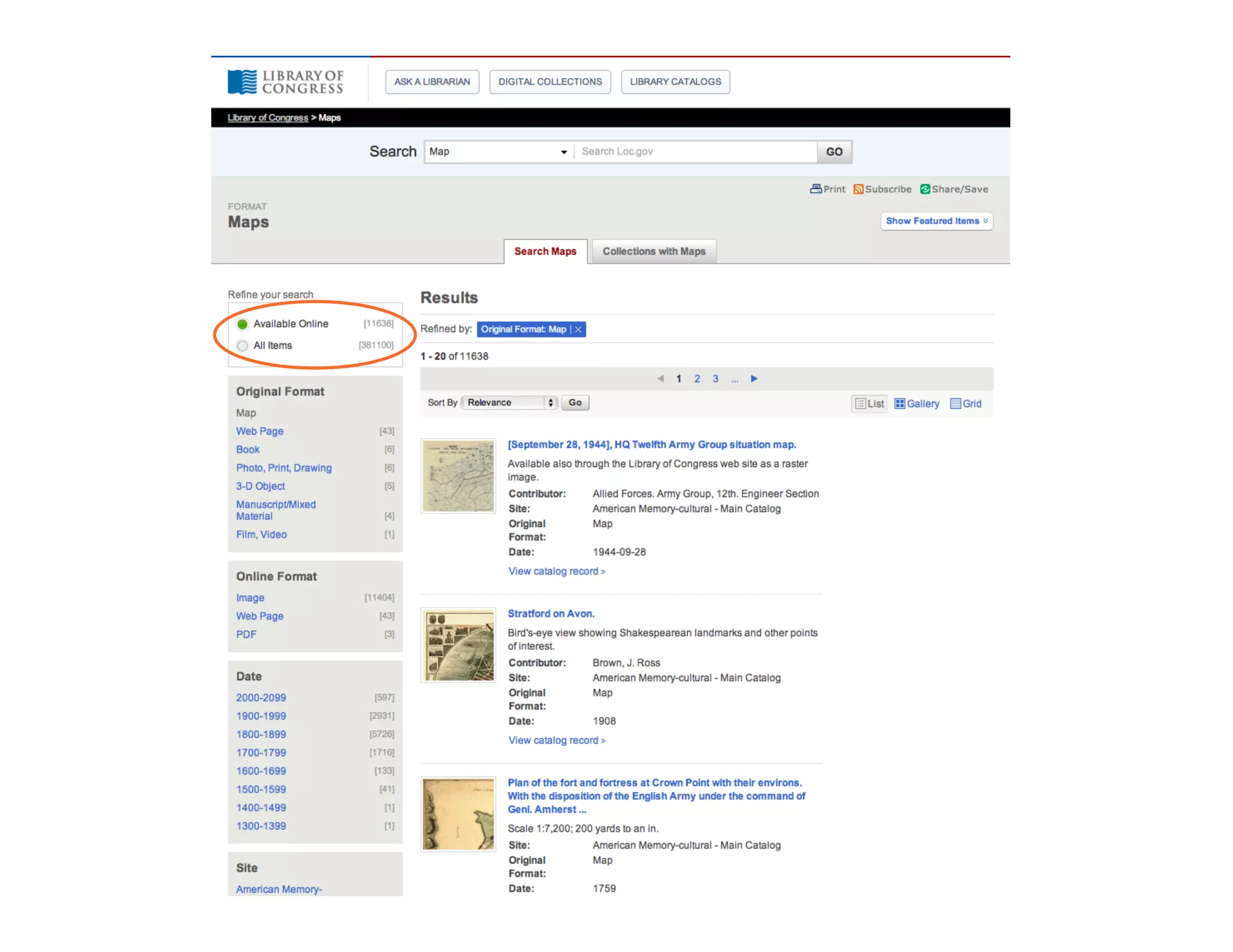Switch to Grid view icon
1233x952 pixels.
(x=955, y=404)
